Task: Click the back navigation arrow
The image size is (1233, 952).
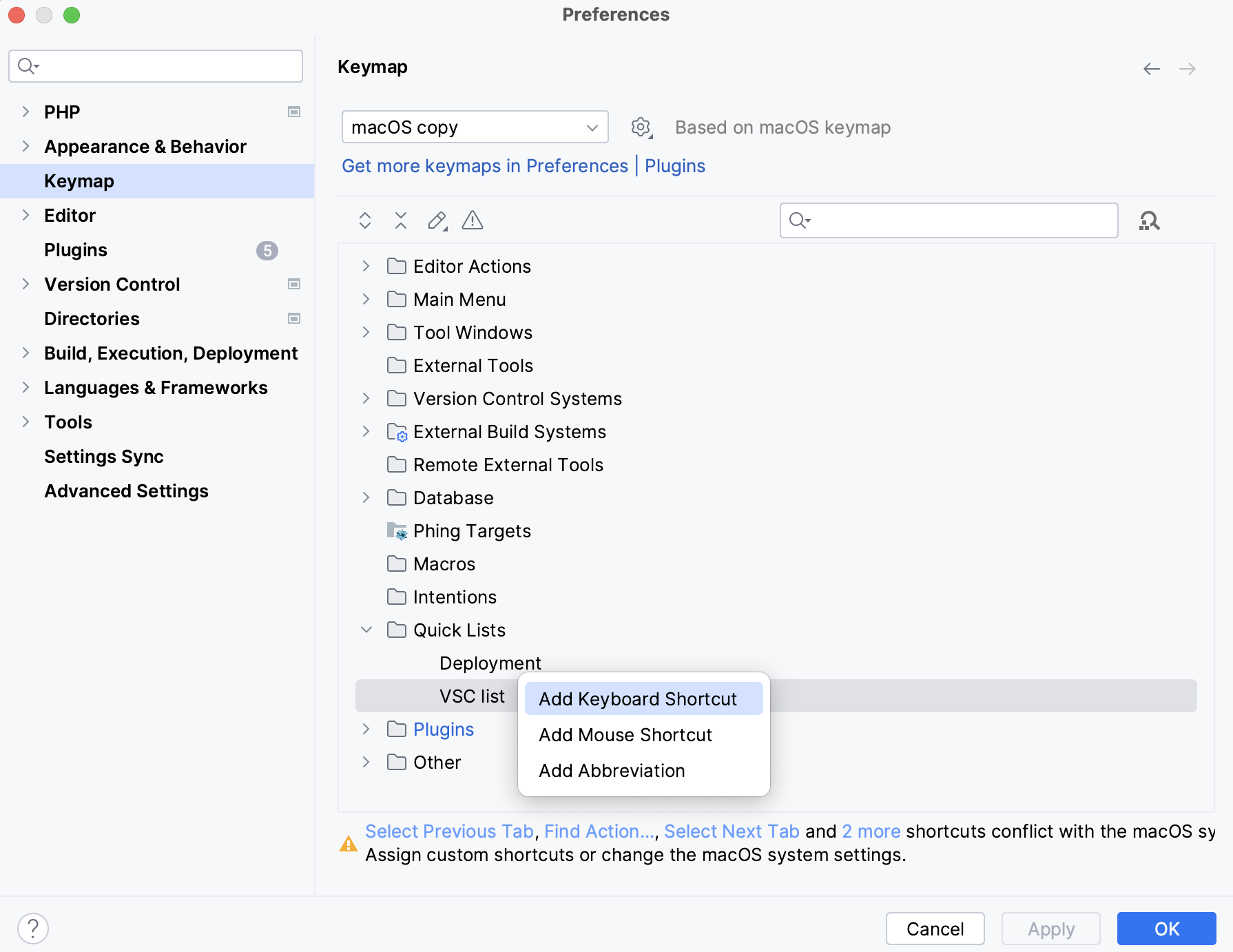Action: (1151, 69)
